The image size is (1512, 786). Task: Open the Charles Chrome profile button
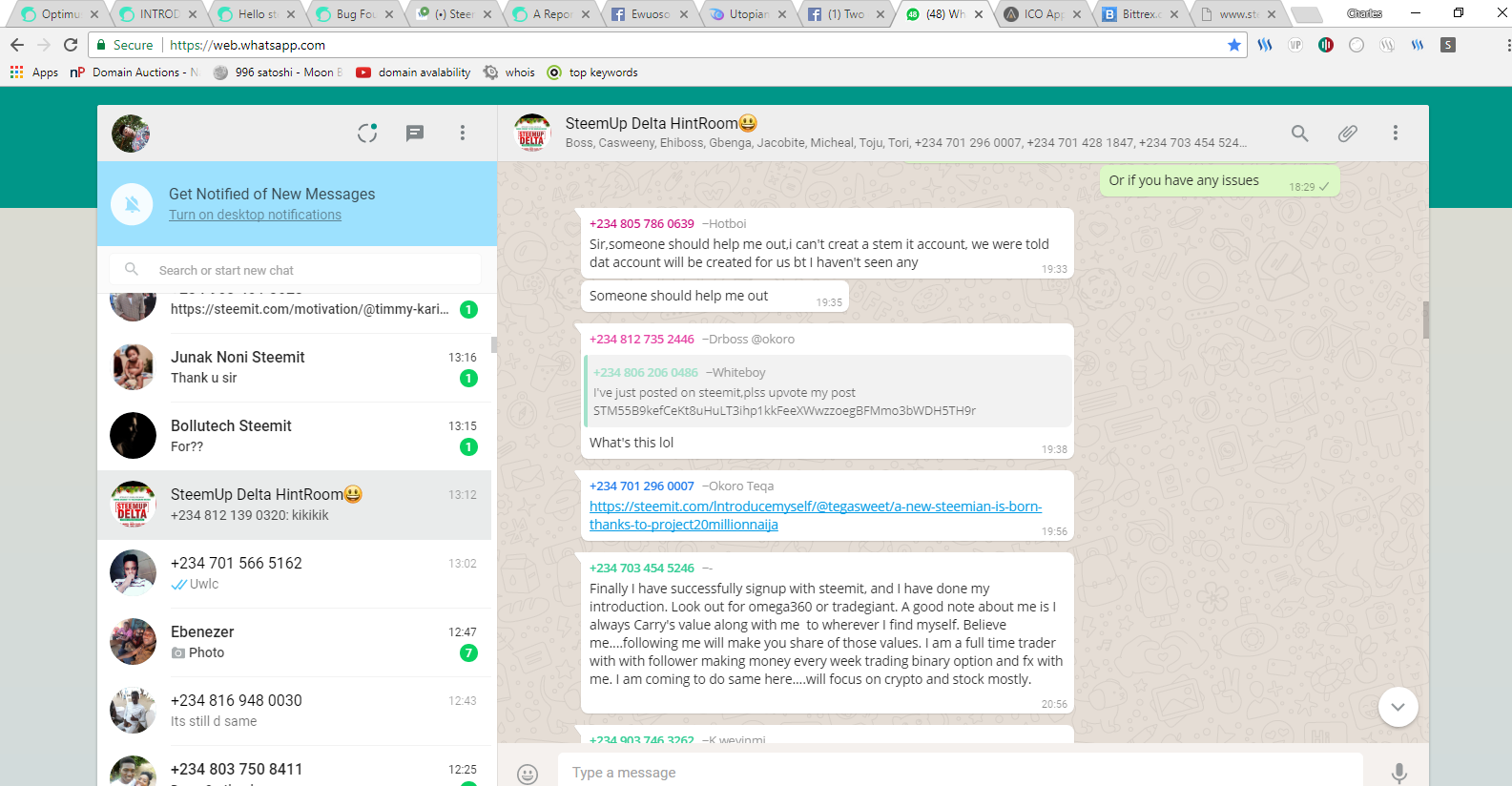pyautogui.click(x=1364, y=13)
